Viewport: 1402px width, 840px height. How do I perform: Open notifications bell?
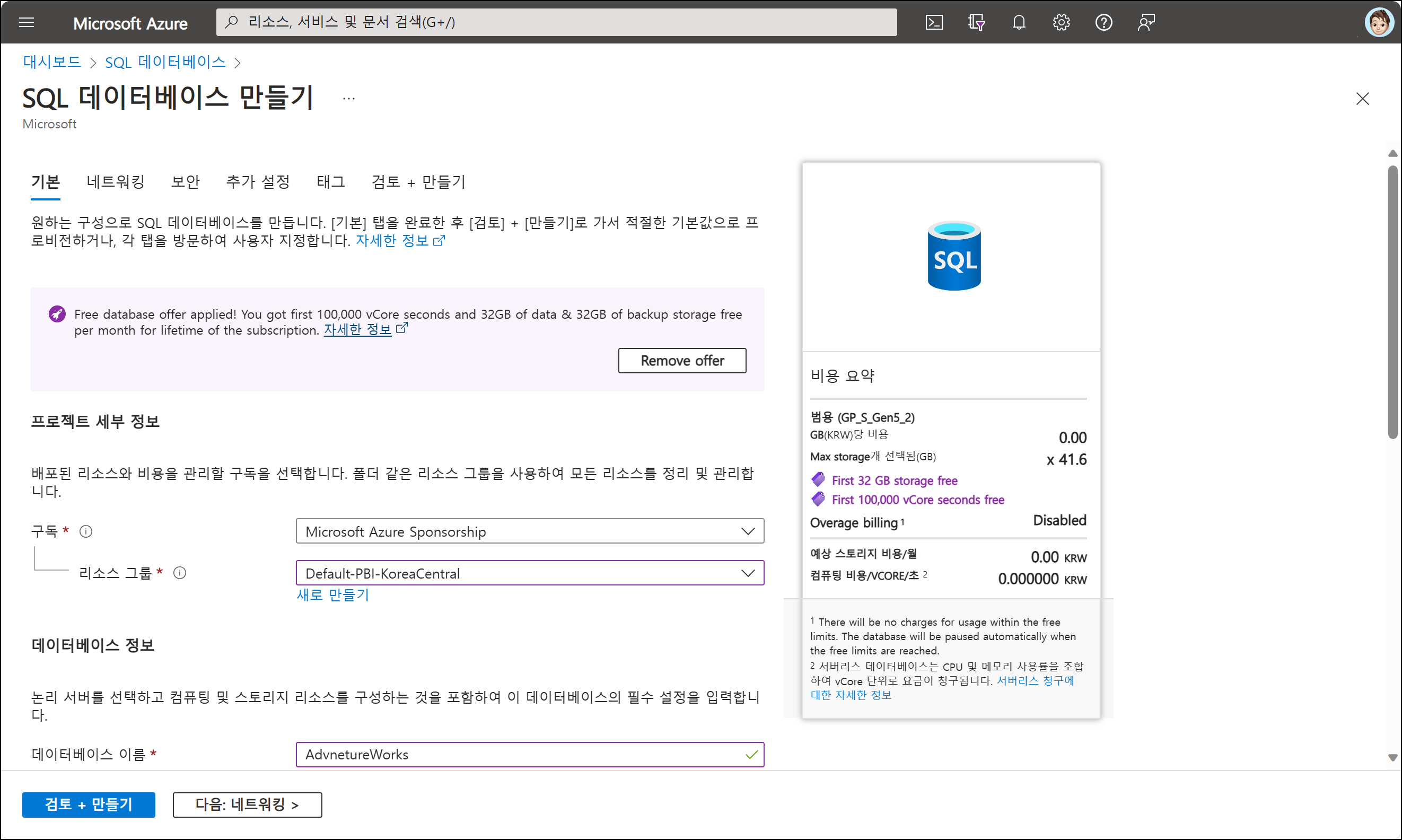[x=1019, y=22]
